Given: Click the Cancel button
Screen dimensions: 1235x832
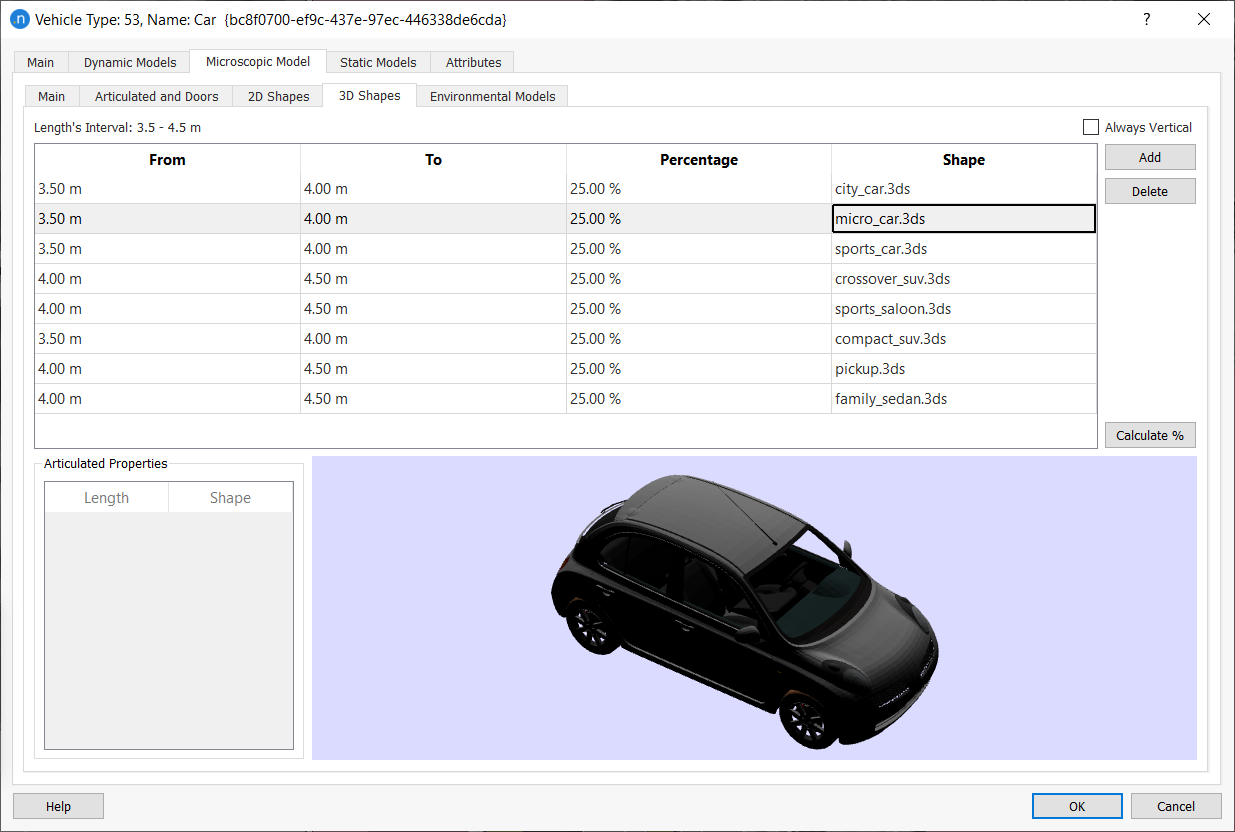Looking at the screenshot, I should point(1176,806).
